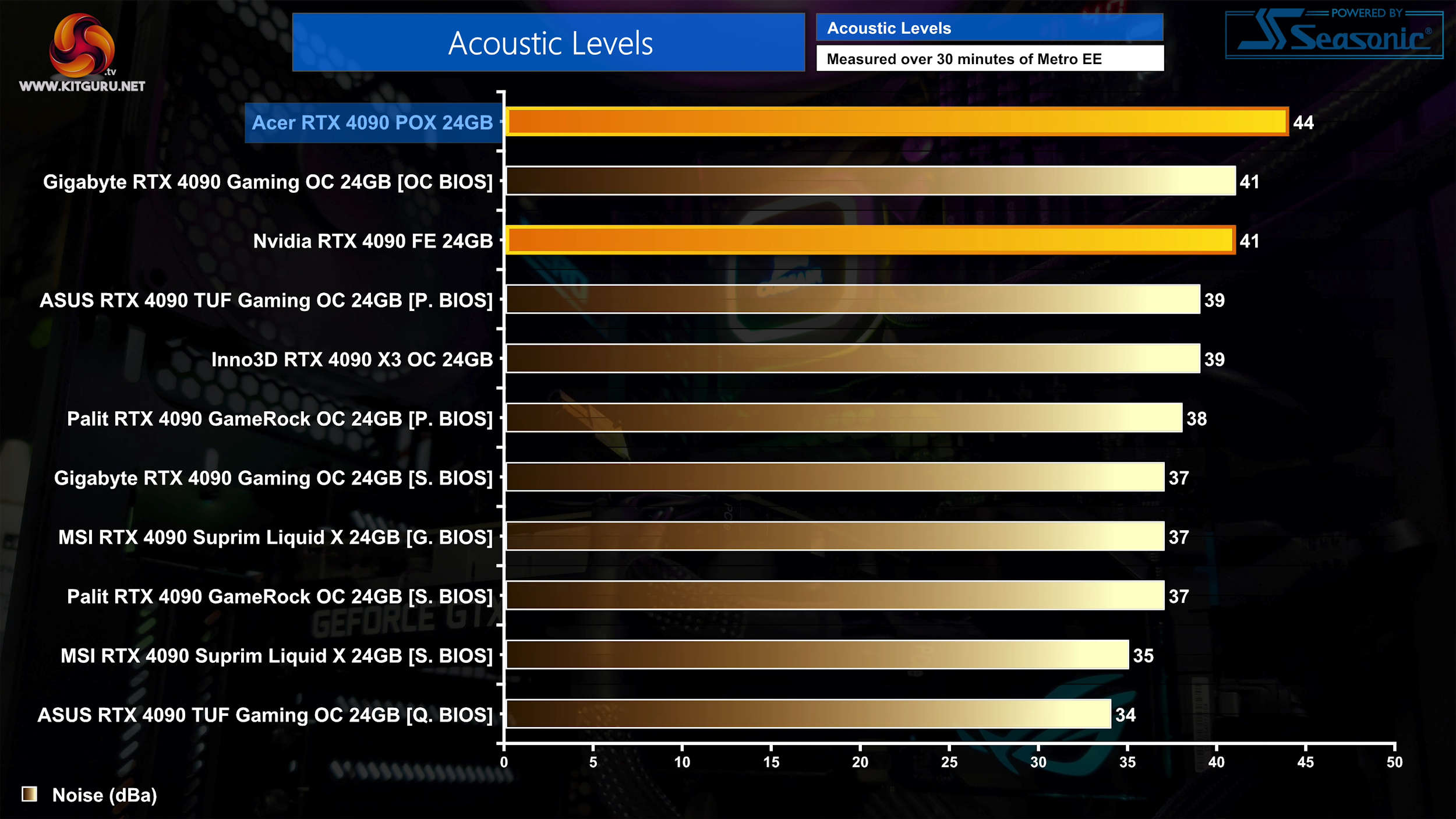Viewport: 1456px width, 819px height.
Task: Click the x-axis tick label 50
Action: [1395, 762]
